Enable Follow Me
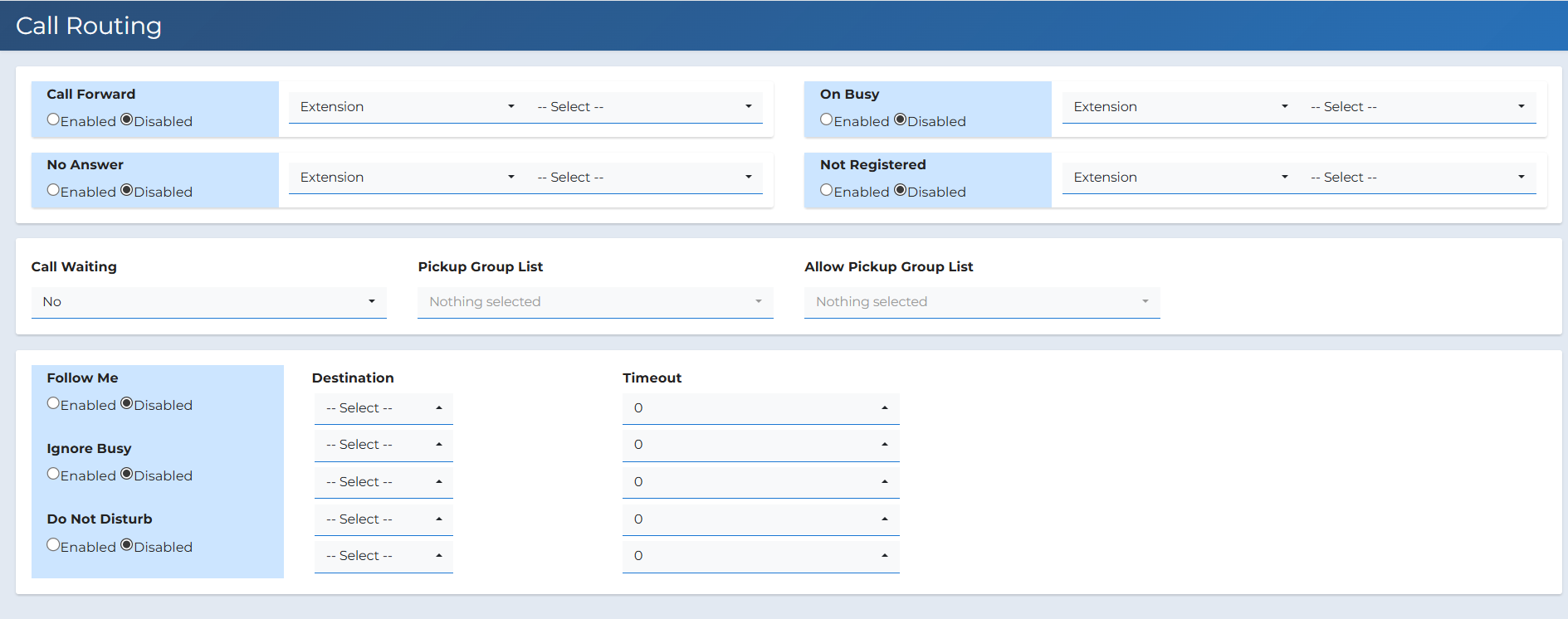Viewport: 1568px width, 619px height. [x=53, y=403]
